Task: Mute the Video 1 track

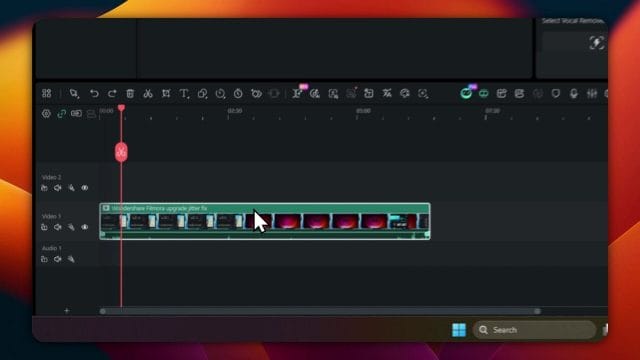Action: 58,227
